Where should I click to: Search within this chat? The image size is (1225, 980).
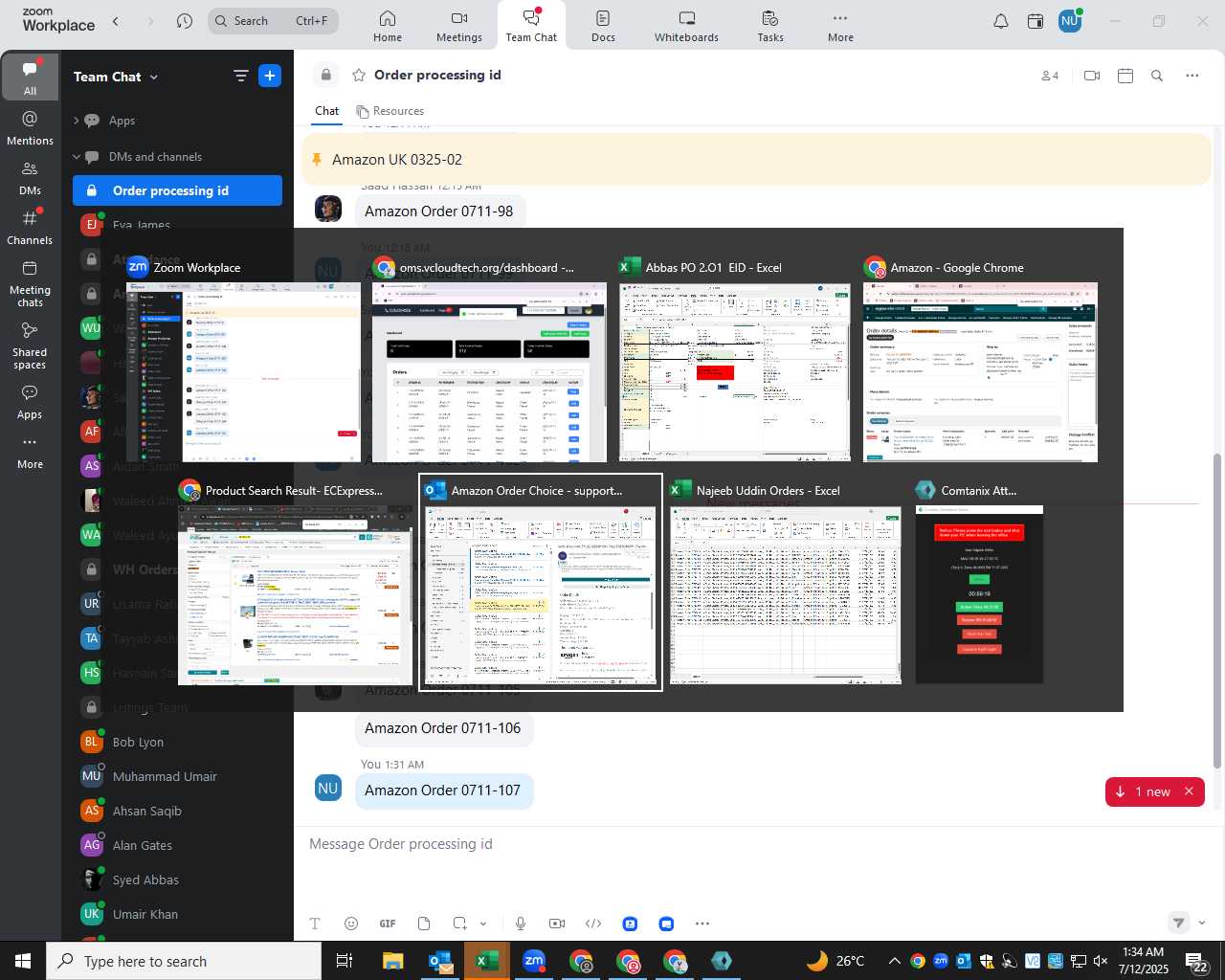point(1157,76)
